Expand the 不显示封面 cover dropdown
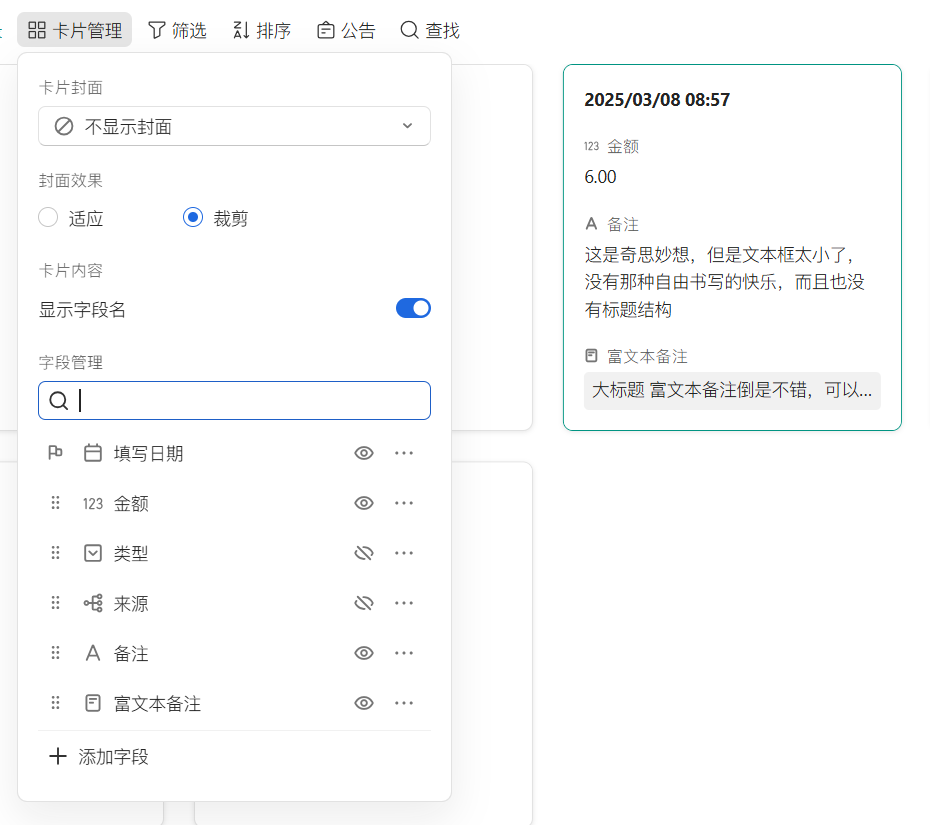The width and height of the screenshot is (930, 825). [234, 126]
